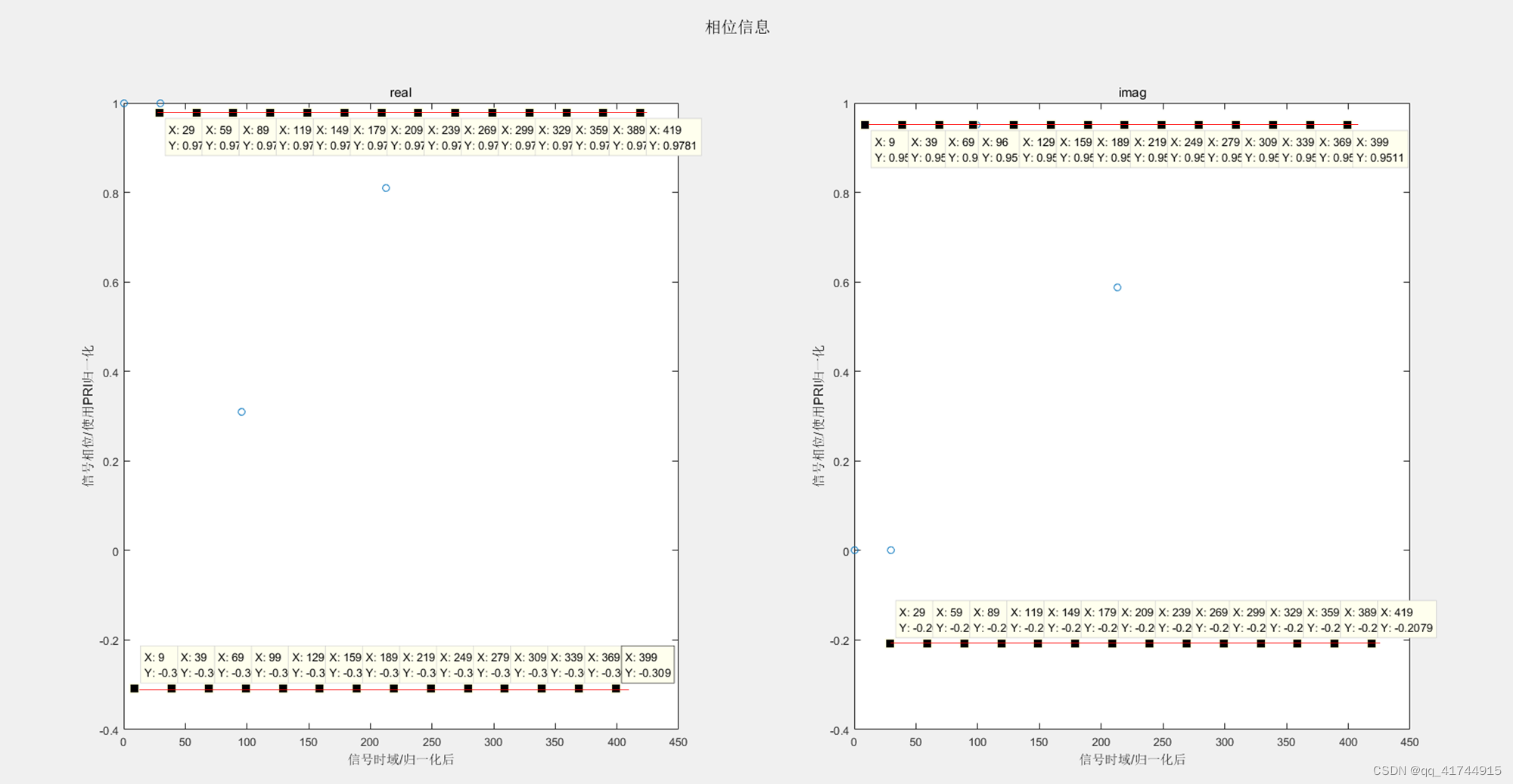1513x784 pixels.
Task: Pick the imag plot's lower "X: 29" data tip
Action: (914, 620)
